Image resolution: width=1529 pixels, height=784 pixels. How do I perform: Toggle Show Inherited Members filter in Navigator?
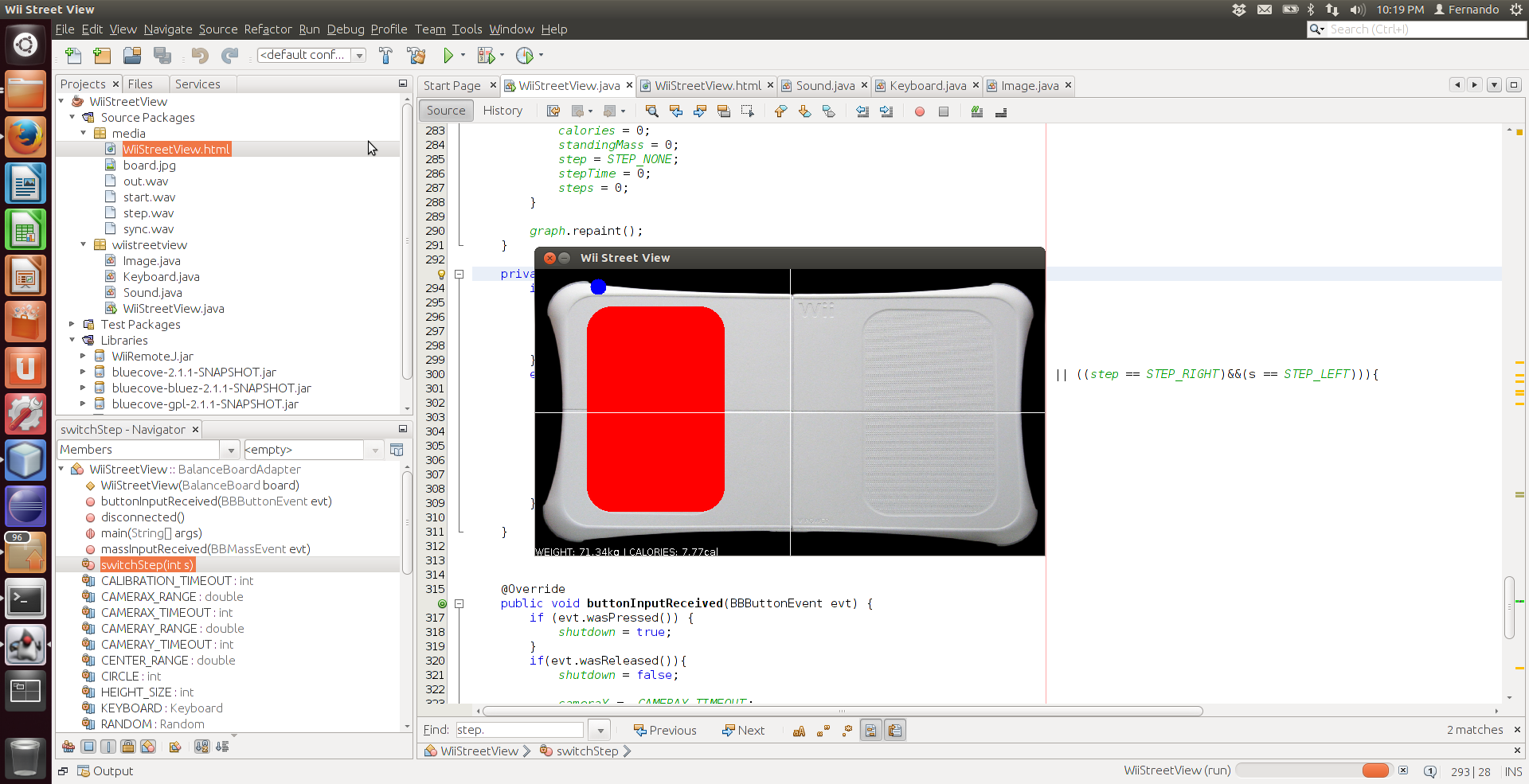(x=68, y=747)
